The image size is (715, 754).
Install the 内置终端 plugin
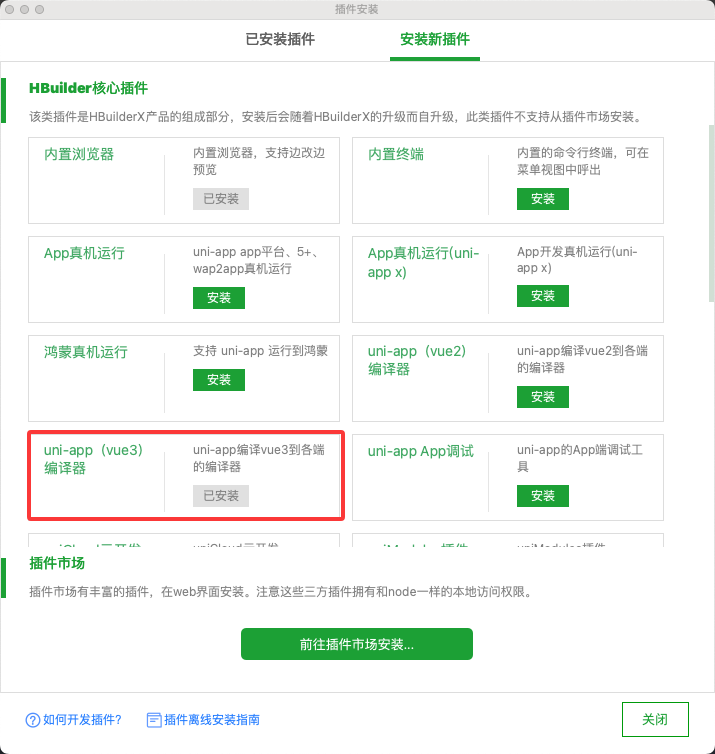coord(543,199)
